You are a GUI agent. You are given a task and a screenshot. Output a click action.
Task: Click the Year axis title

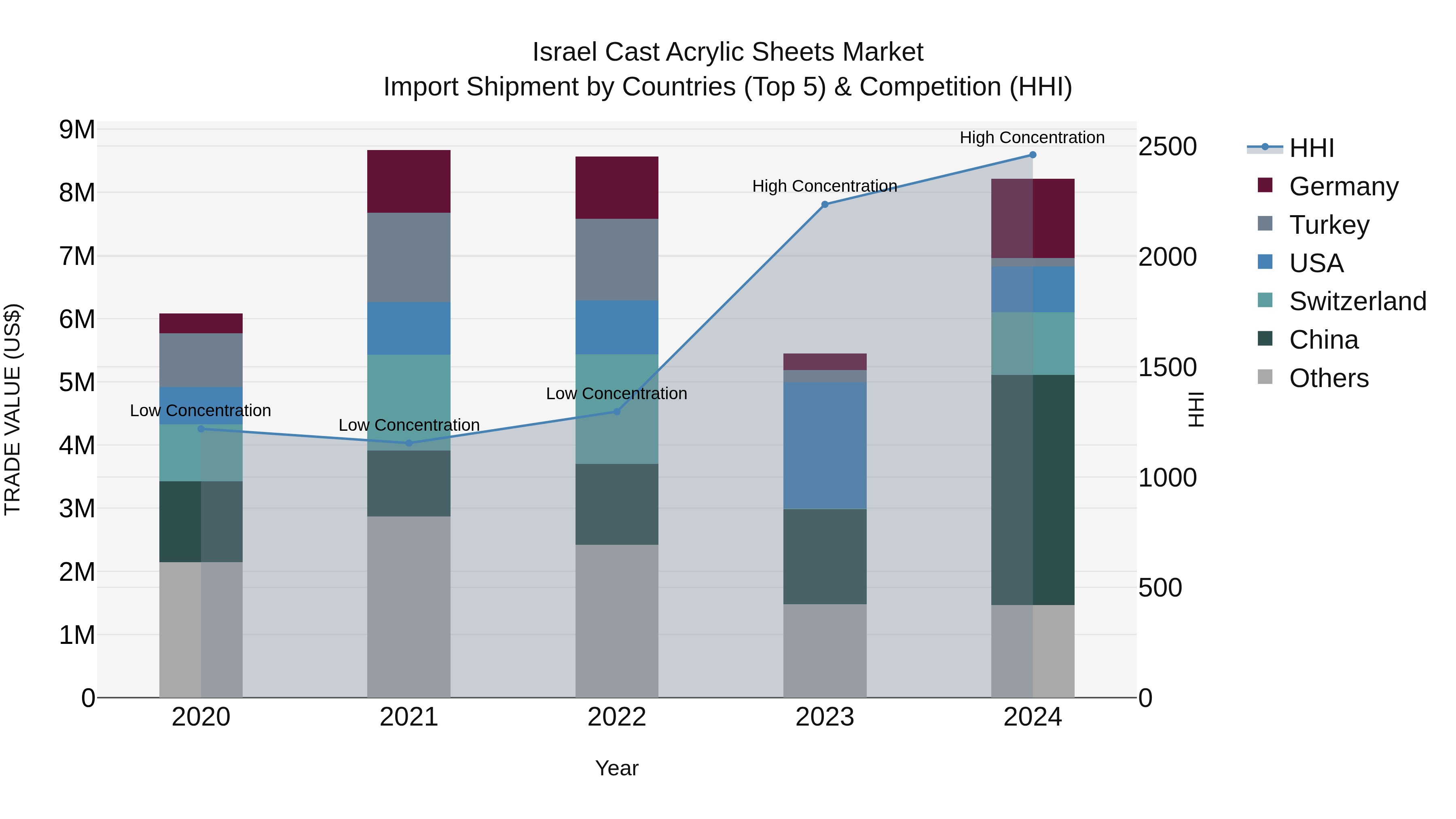point(617,768)
